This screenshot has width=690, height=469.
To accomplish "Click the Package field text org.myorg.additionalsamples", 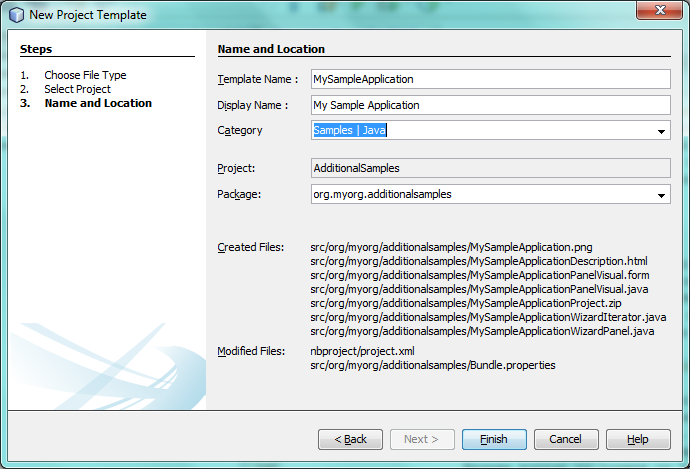I will pos(382,195).
